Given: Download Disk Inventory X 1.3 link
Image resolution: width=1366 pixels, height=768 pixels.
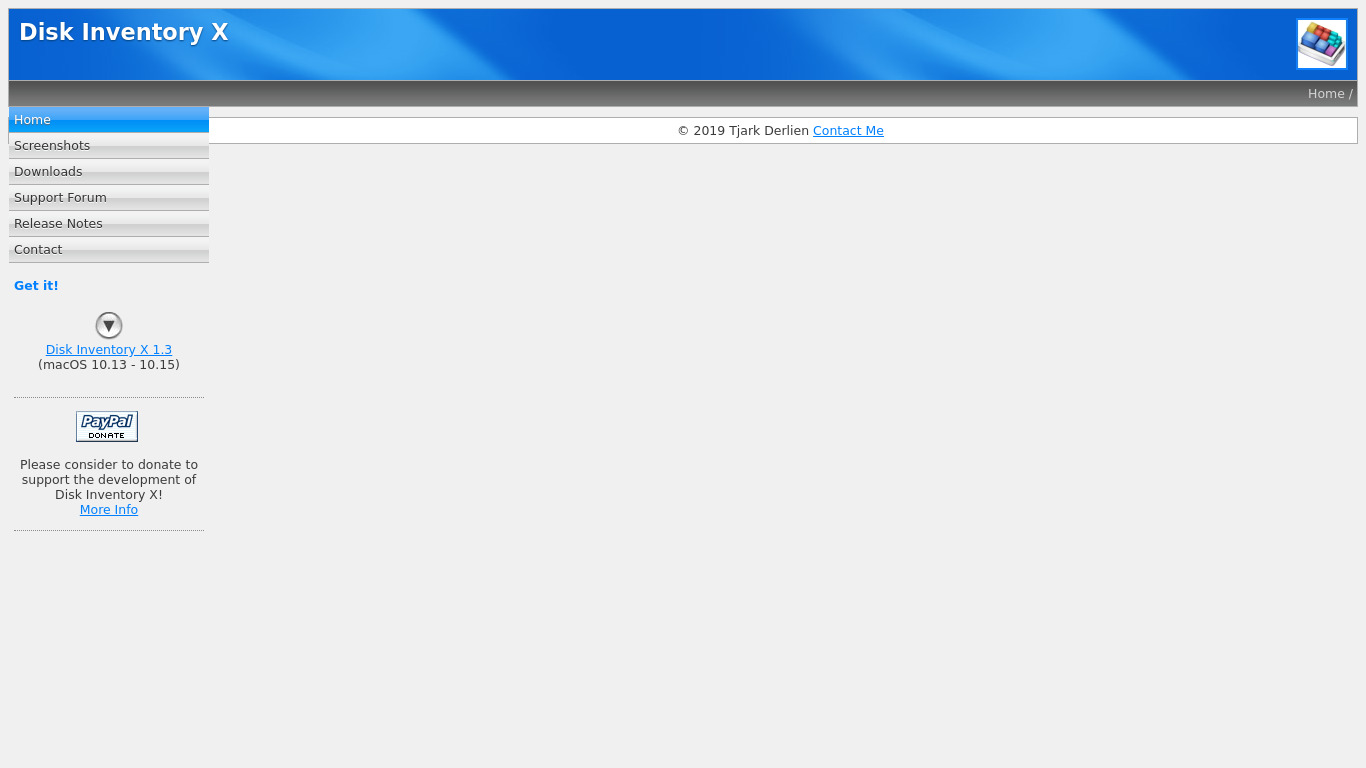Looking at the screenshot, I should [x=109, y=350].
